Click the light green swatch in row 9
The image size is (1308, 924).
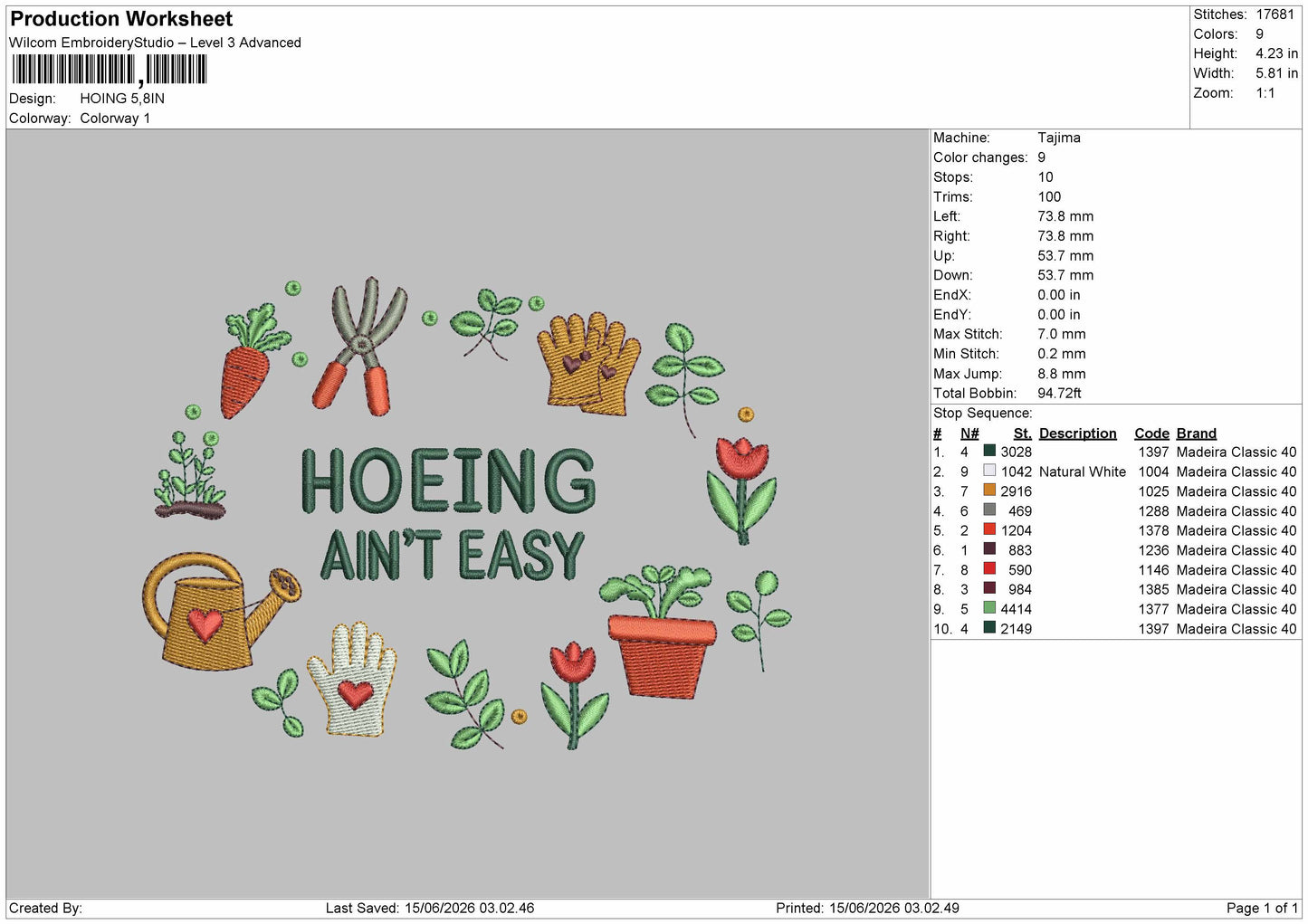(x=989, y=608)
